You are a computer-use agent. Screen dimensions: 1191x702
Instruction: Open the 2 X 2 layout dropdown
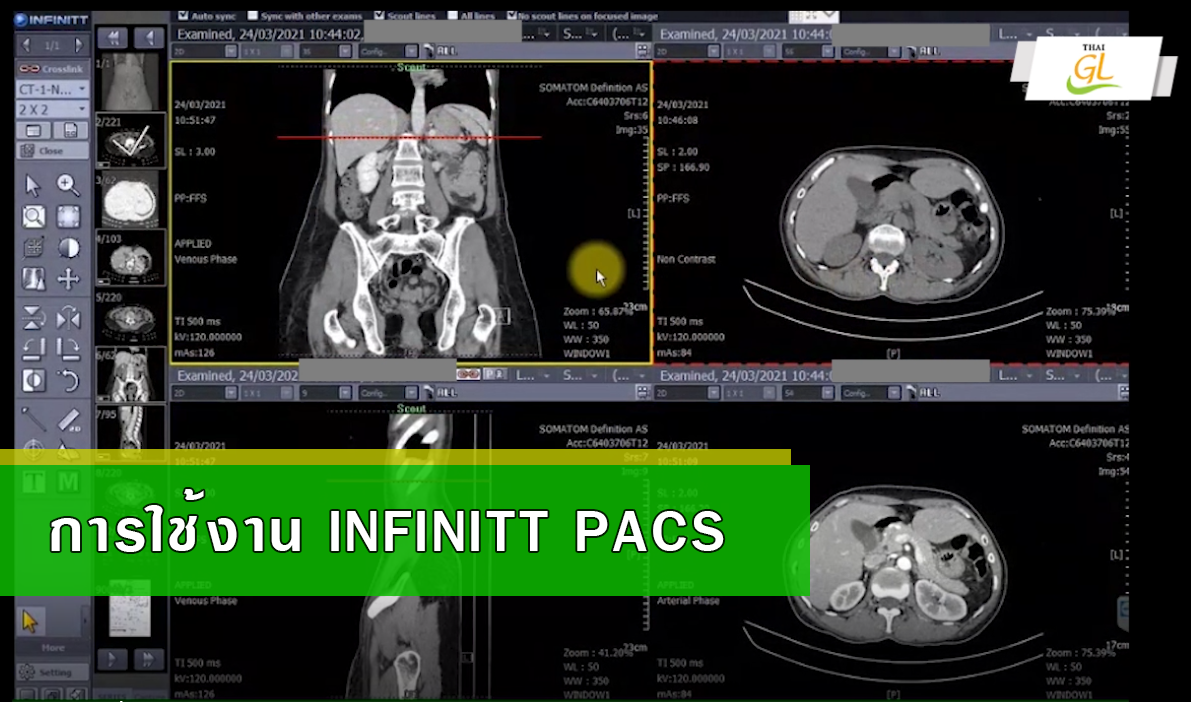tap(52, 109)
